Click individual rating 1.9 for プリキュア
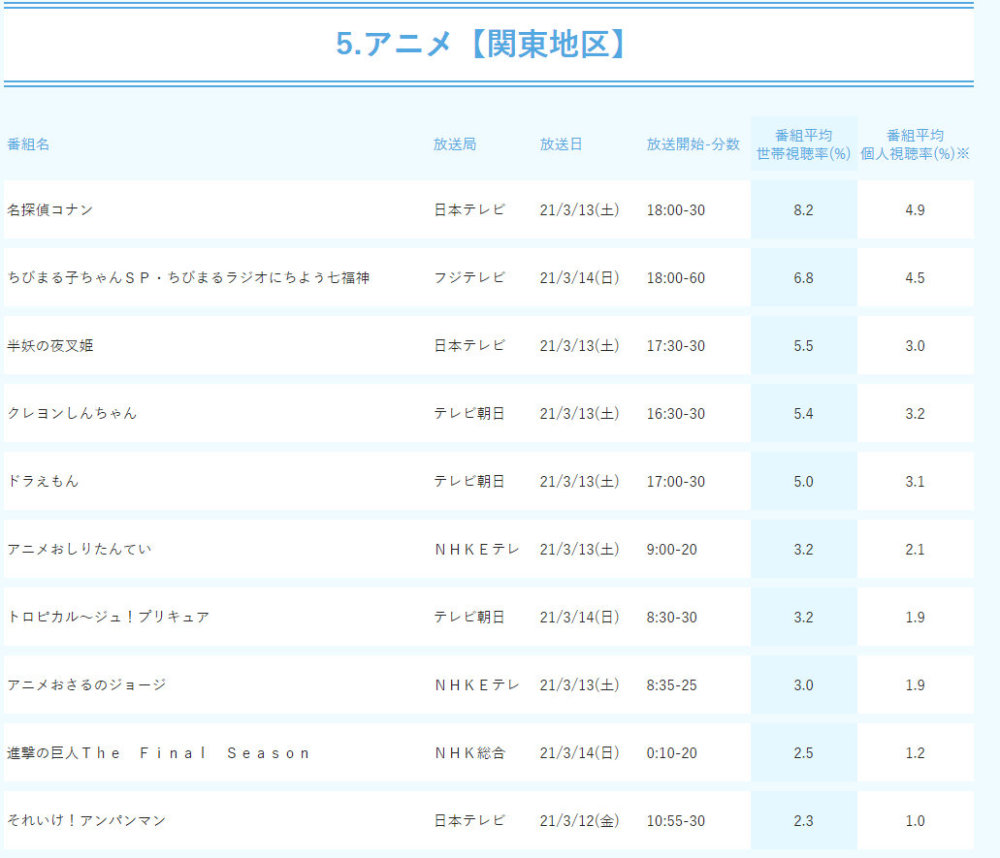This screenshot has height=858, width=1000. click(915, 617)
